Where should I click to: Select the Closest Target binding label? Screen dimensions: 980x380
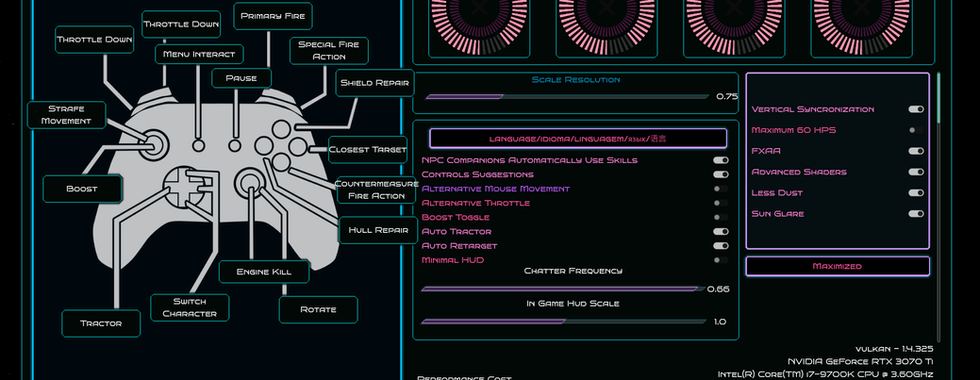point(368,149)
